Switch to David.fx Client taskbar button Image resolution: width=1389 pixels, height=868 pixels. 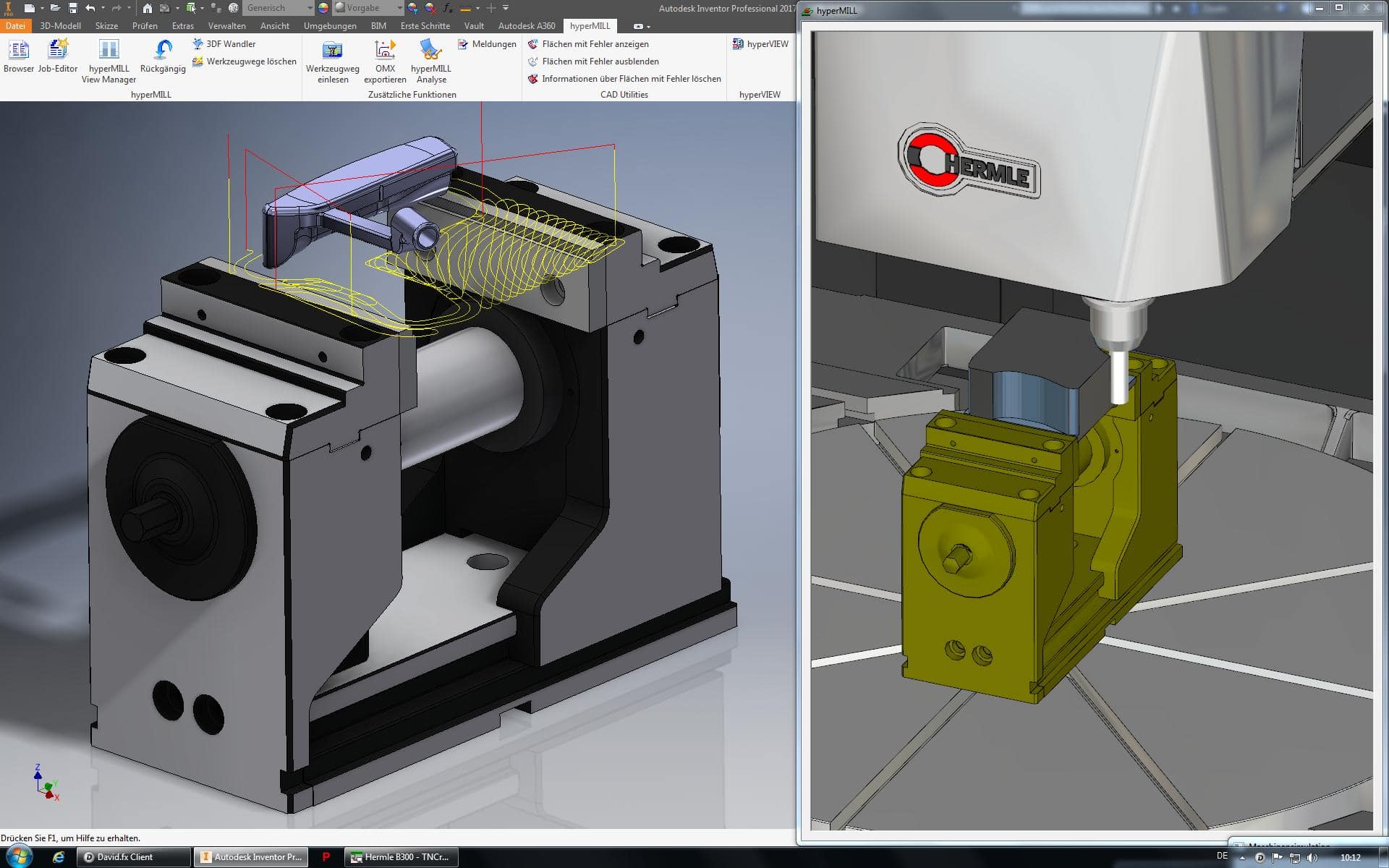click(134, 857)
